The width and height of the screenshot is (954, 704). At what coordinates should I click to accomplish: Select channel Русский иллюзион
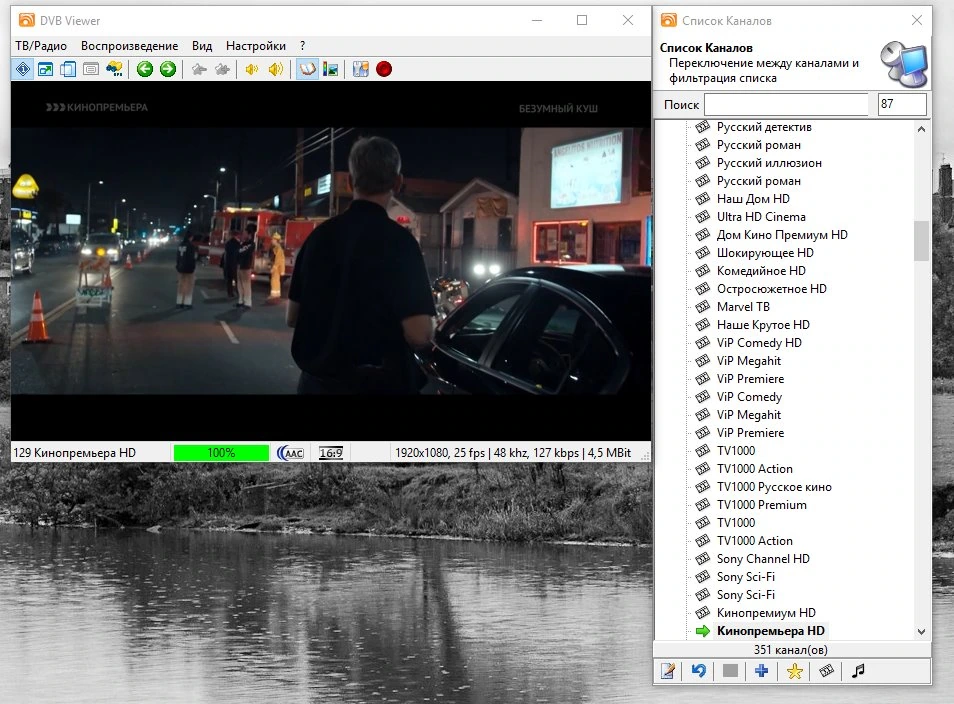pos(769,163)
